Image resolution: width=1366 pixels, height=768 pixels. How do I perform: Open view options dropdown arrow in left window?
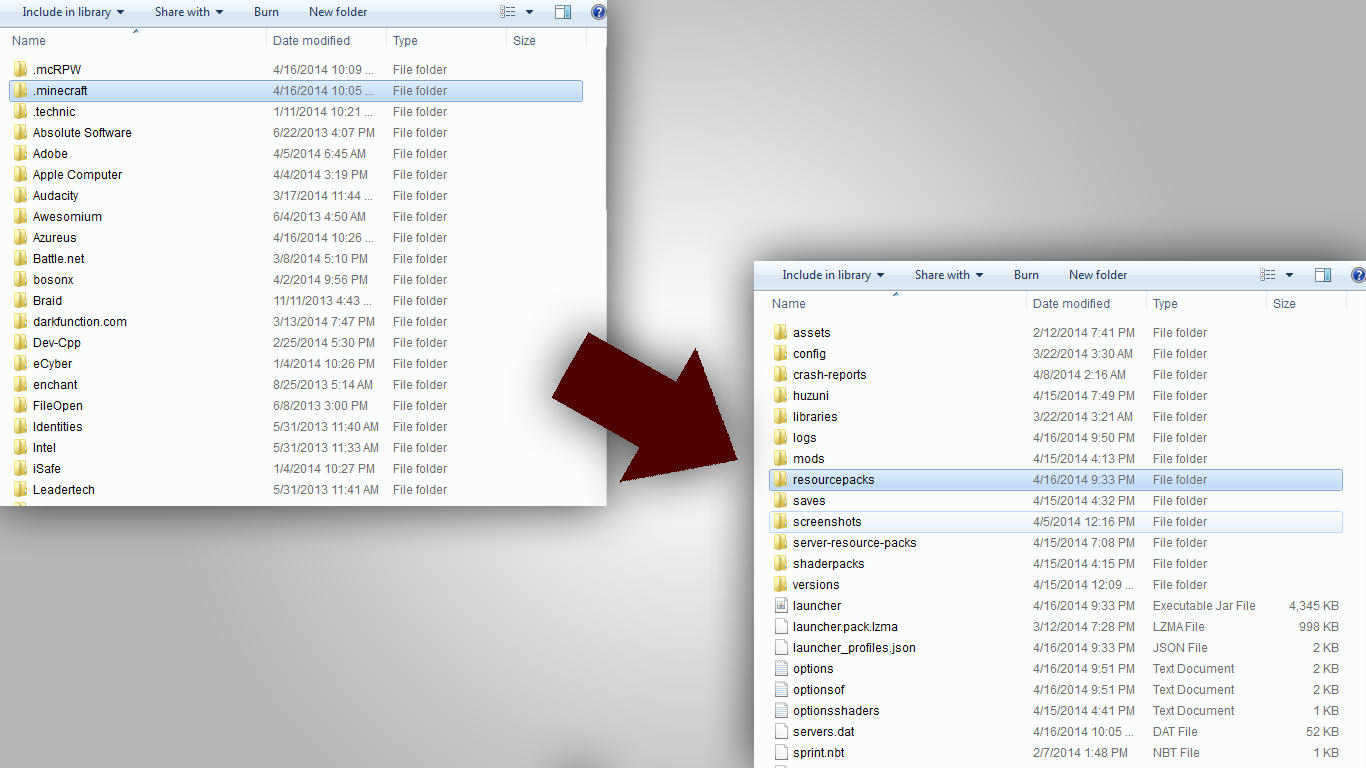529,12
